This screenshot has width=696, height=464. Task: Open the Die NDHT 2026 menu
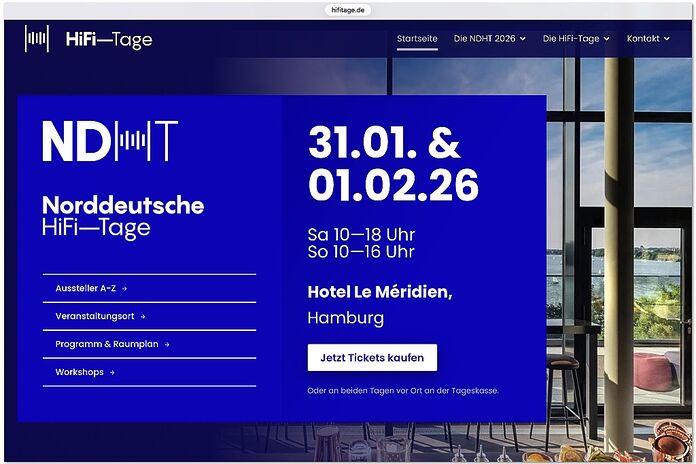[484, 39]
